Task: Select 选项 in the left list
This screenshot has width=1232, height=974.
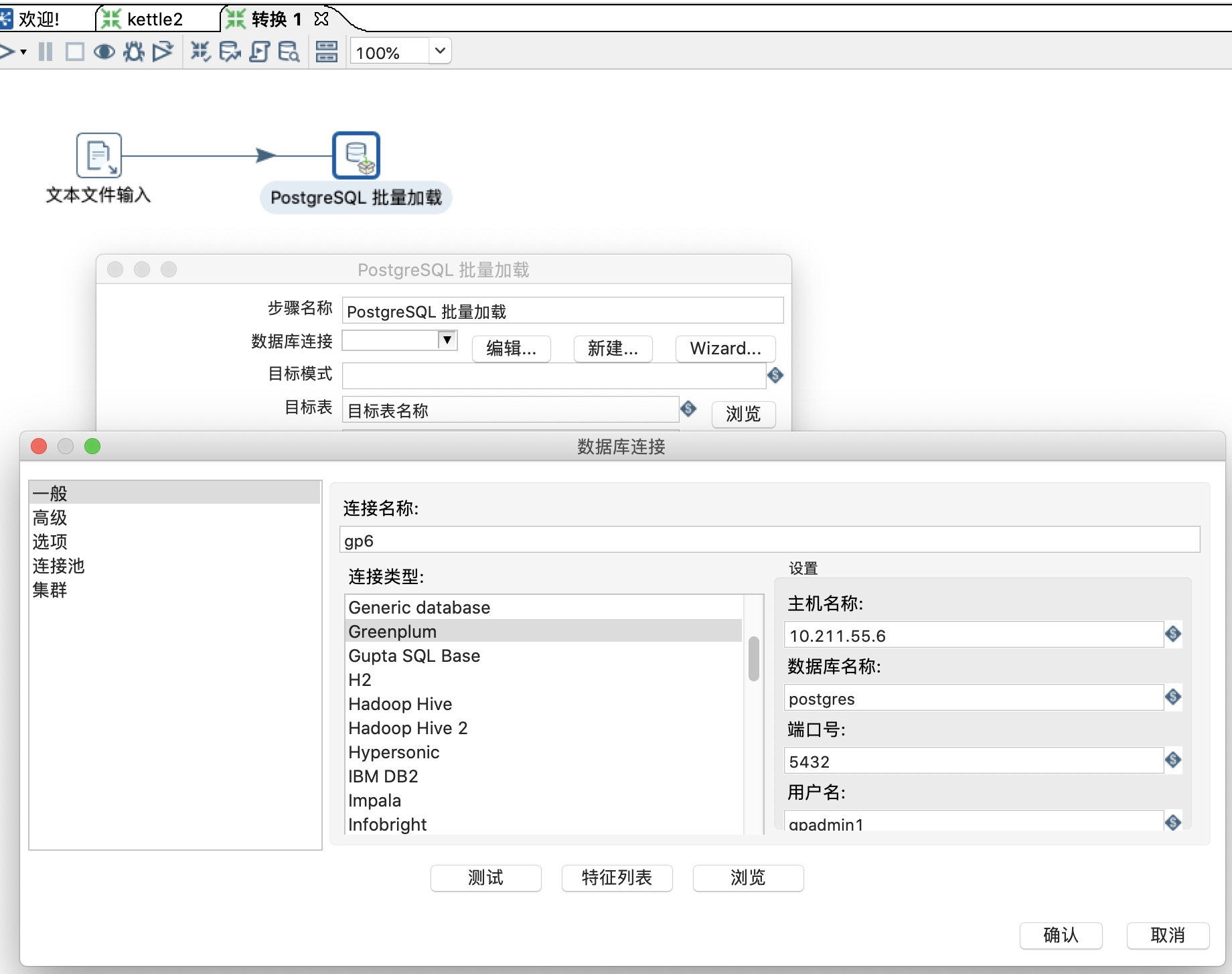Action: pos(175,541)
